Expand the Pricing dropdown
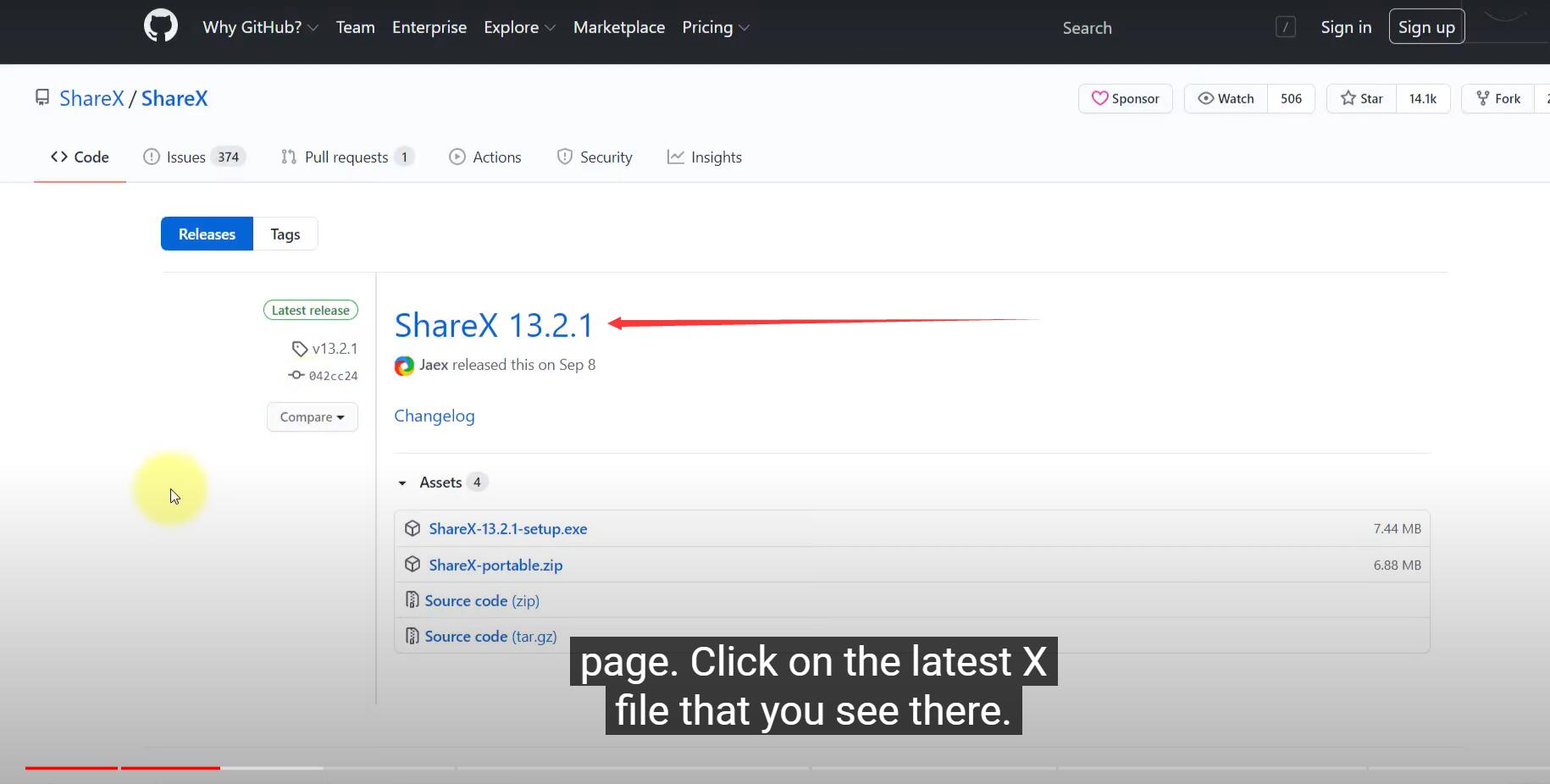 (x=716, y=27)
